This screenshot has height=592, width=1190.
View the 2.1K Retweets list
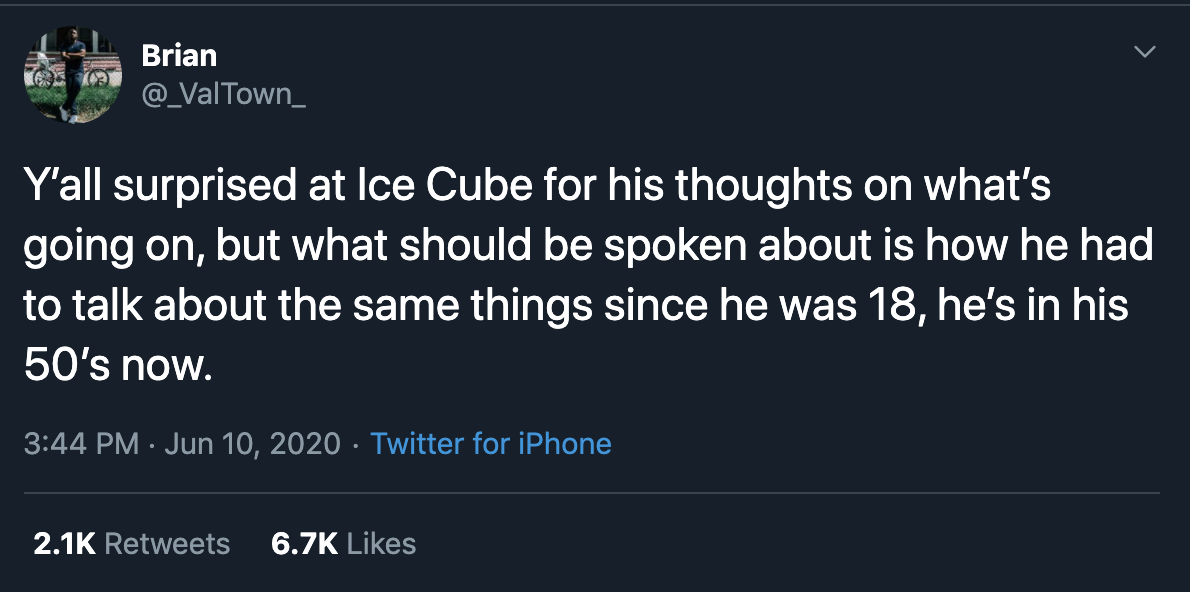click(x=131, y=543)
